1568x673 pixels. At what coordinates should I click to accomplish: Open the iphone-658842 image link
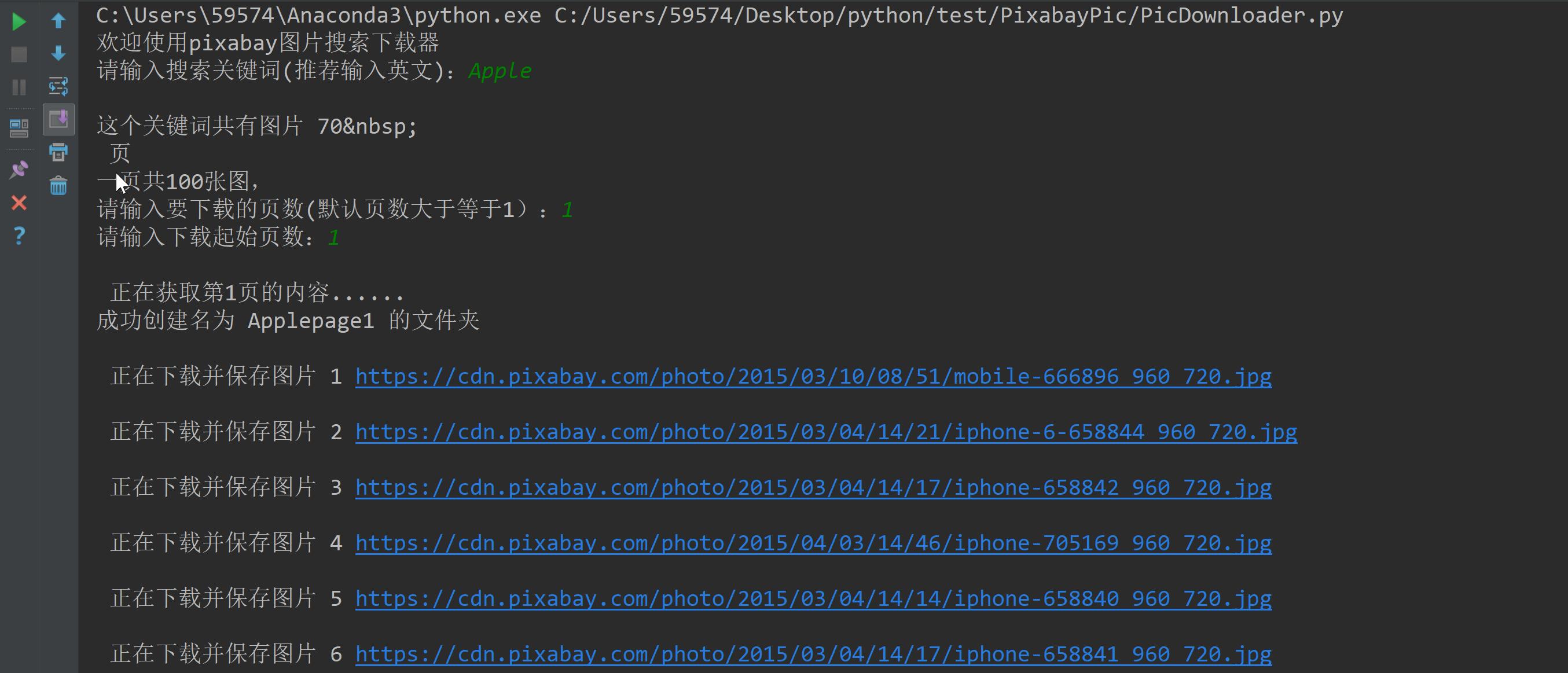813,487
